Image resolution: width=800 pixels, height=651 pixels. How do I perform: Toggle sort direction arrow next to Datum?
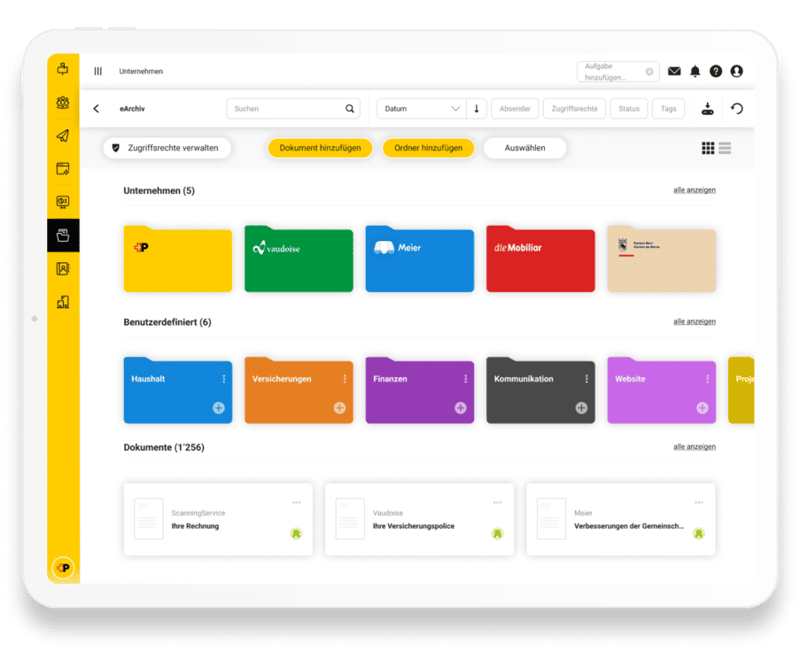477,109
